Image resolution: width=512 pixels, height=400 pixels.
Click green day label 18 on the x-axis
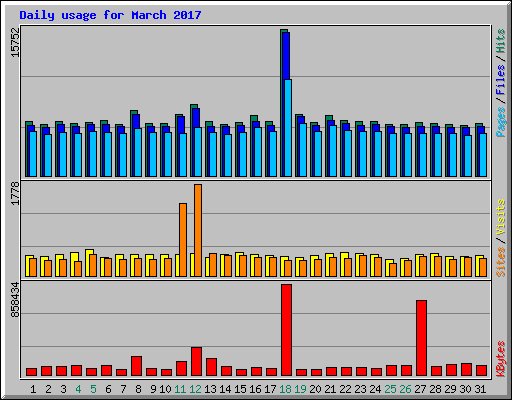tap(285, 389)
